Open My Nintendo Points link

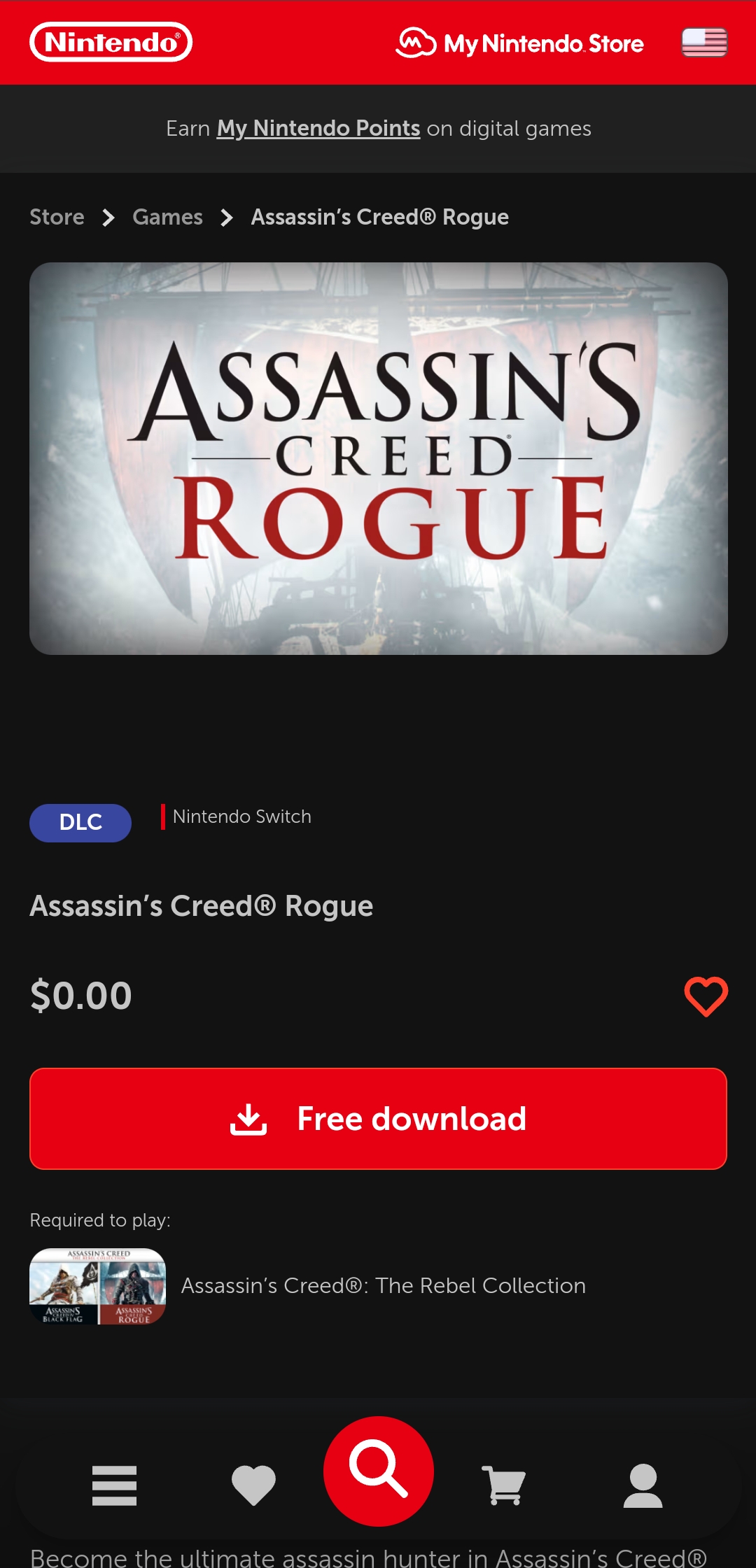(x=318, y=129)
